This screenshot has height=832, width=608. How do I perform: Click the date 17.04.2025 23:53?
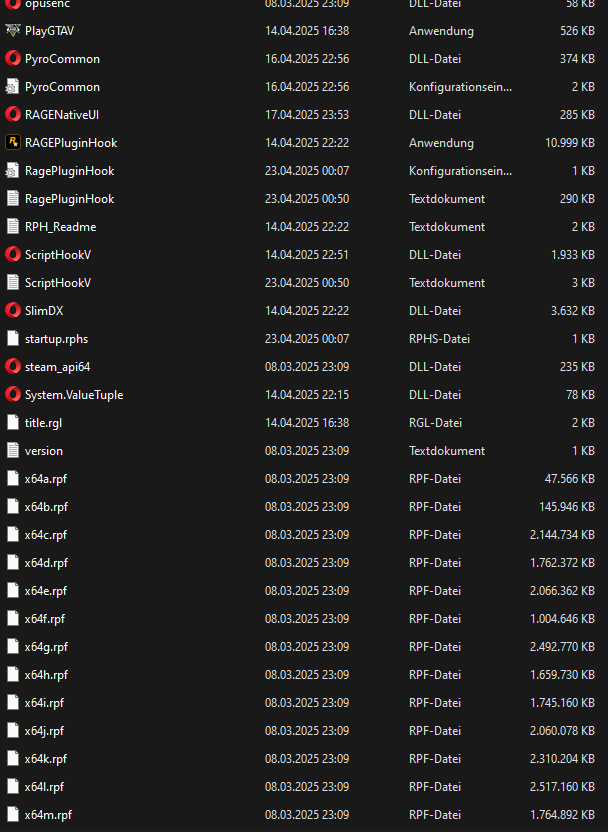(307, 115)
